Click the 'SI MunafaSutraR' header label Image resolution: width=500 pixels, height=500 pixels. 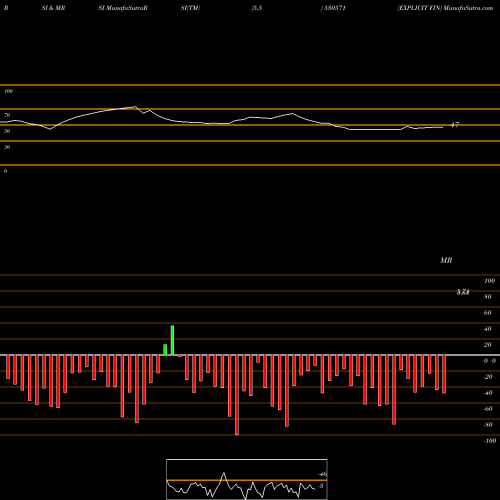123,8
